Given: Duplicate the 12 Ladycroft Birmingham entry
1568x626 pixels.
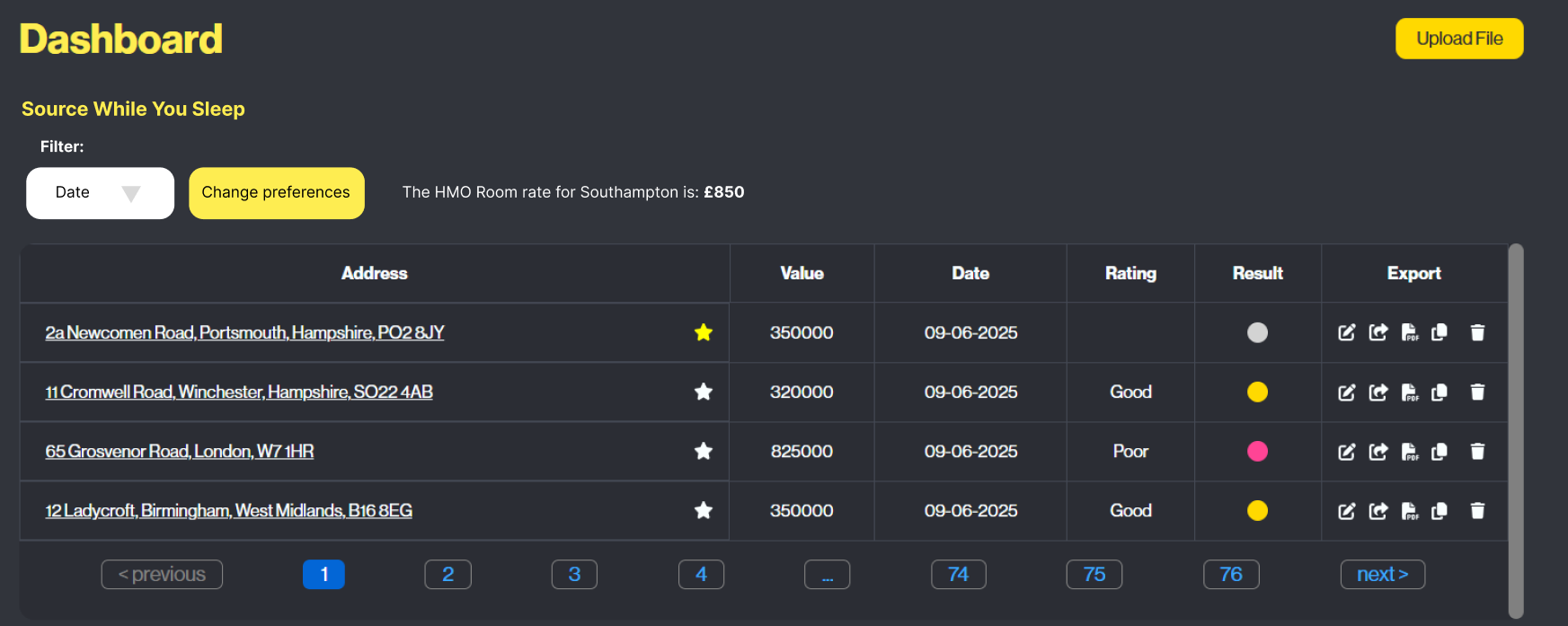Looking at the screenshot, I should coord(1440,510).
